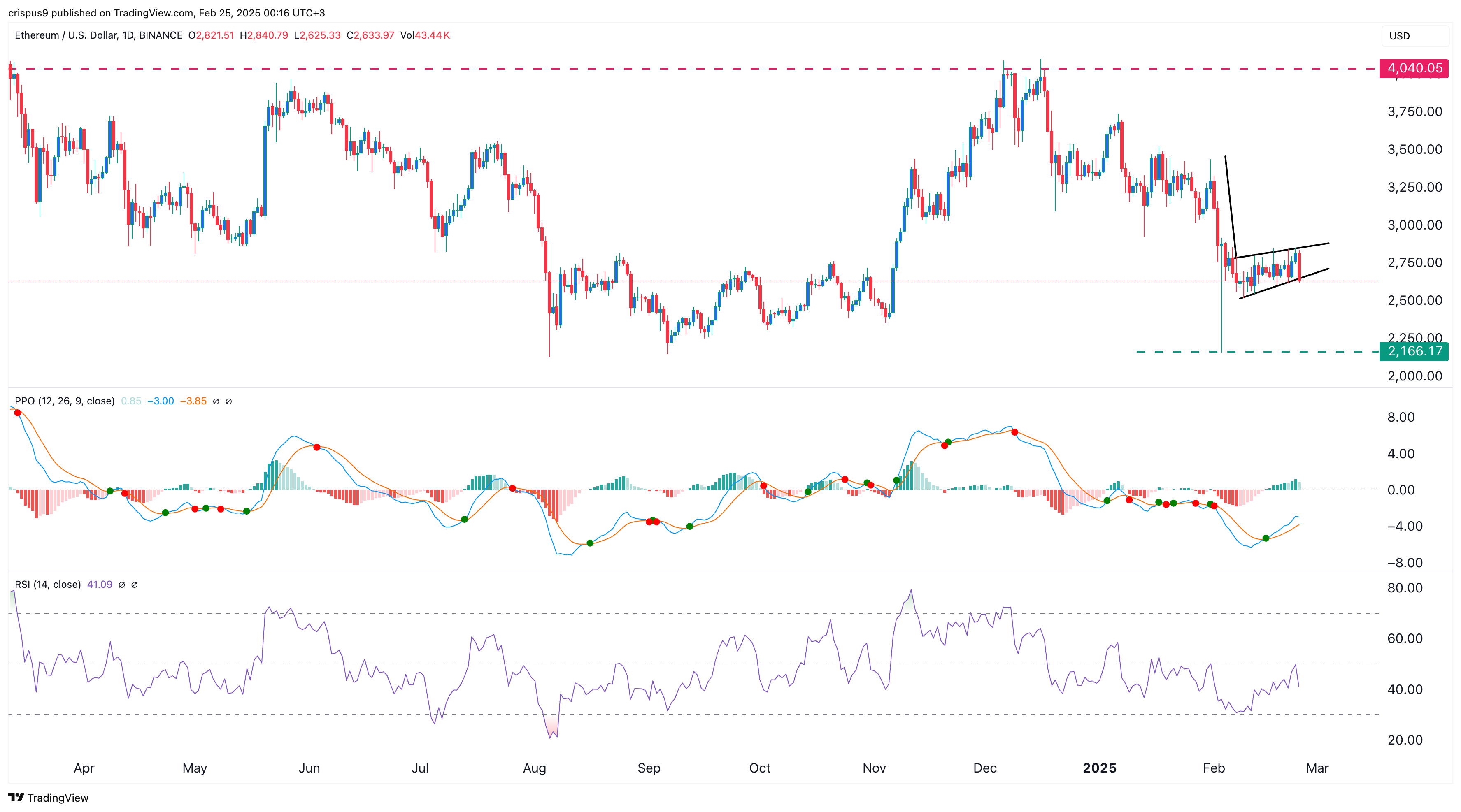The image size is (1461, 812).
Task: Click the Jun label on time axis
Action: pos(309,768)
